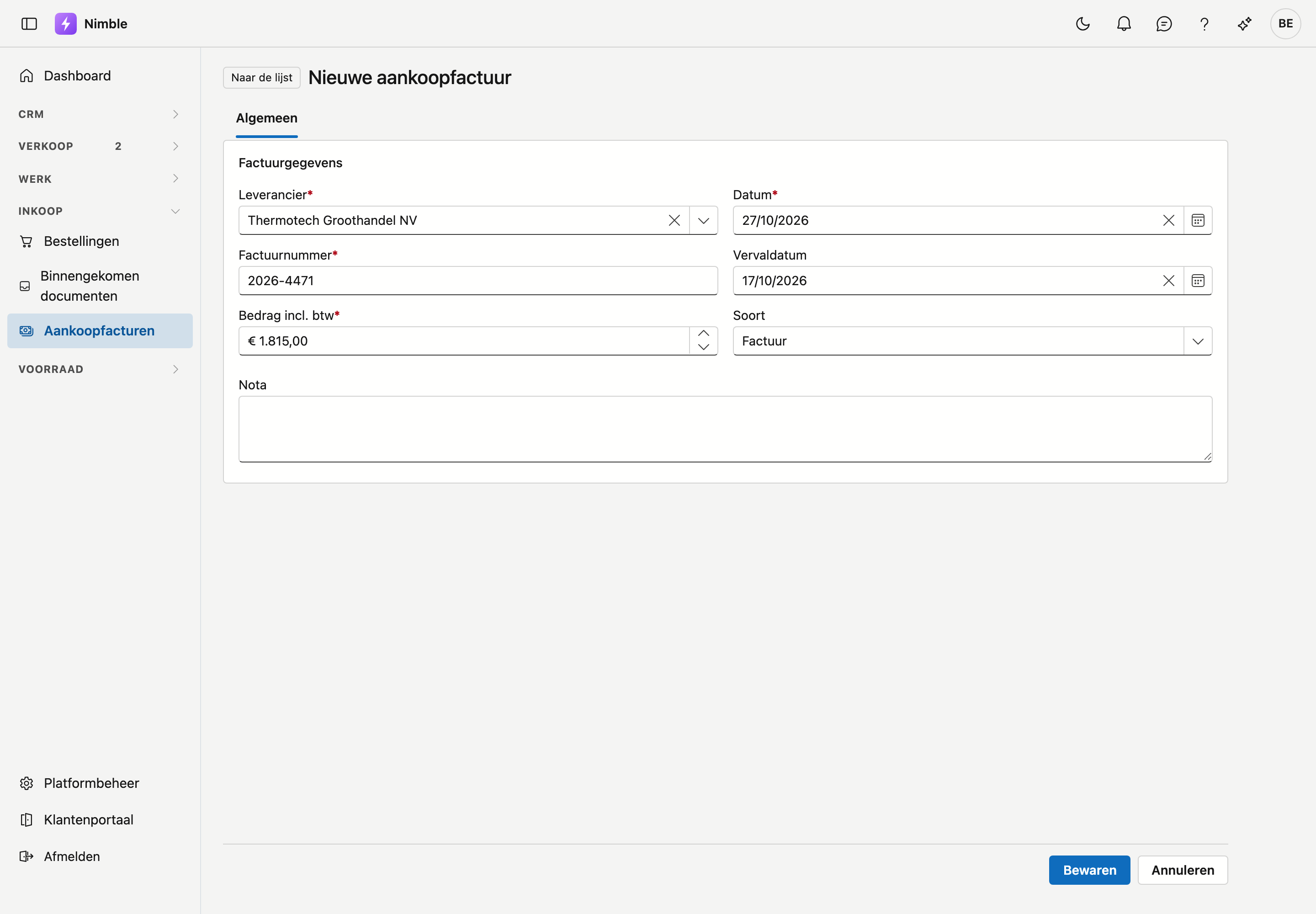Screen dimensions: 1316x914
Task: Switch to dark mode moon icon
Action: [1083, 23]
